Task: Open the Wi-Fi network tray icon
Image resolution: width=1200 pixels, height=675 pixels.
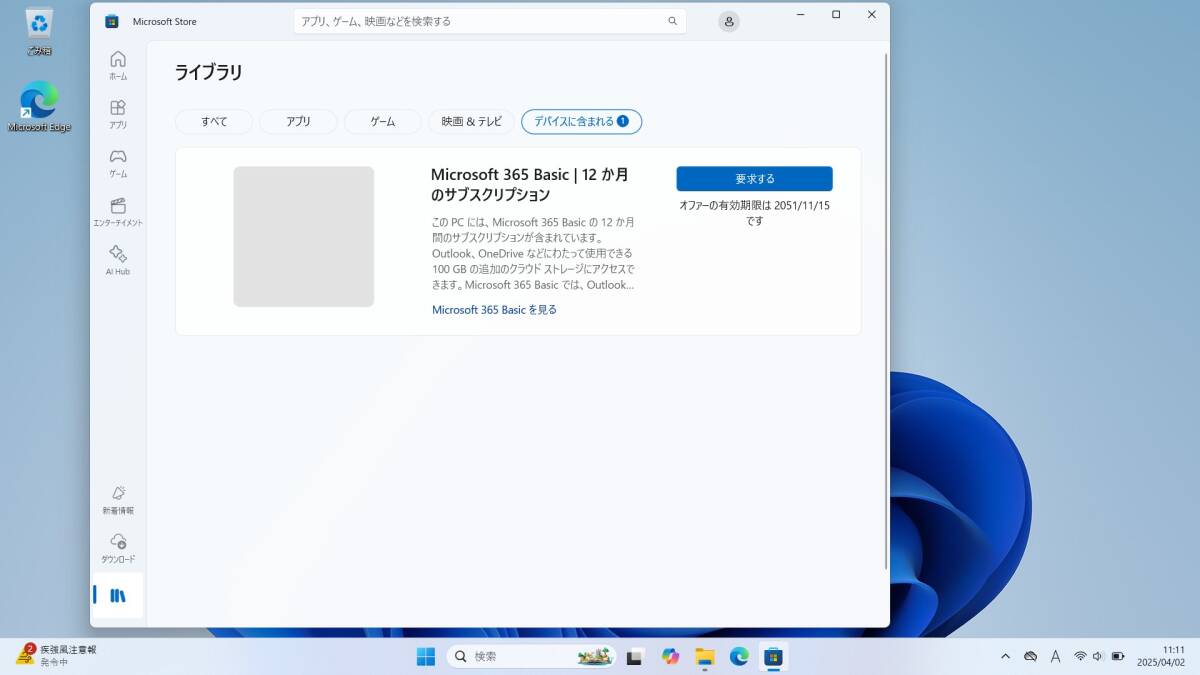Action: point(1080,656)
